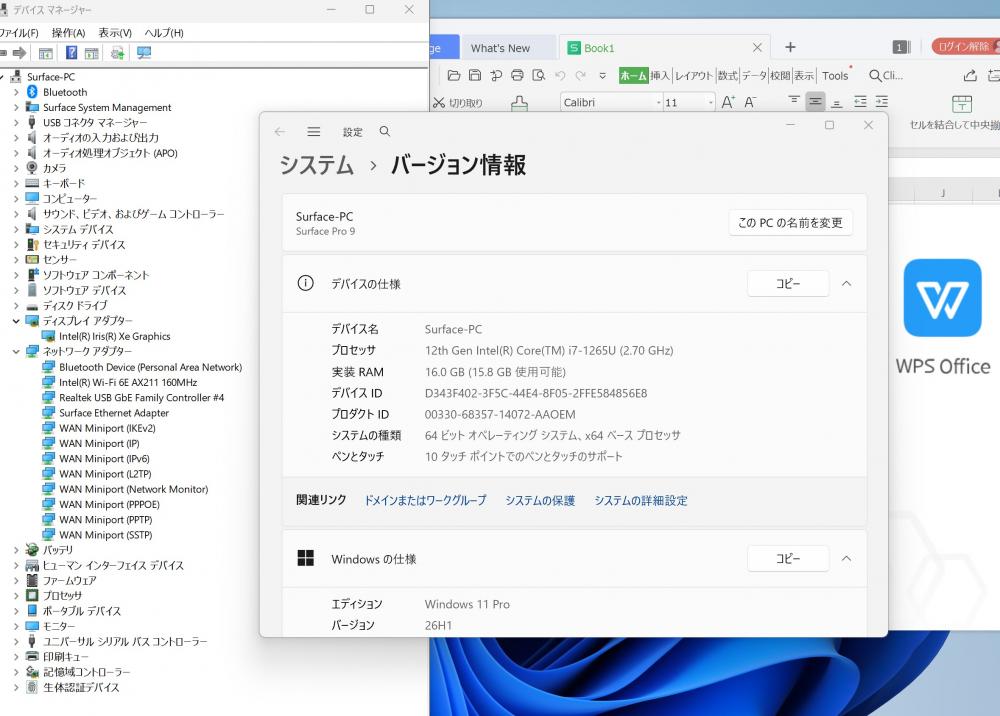The image size is (1000, 716).
Task: Open システムの詳細設定 link
Action: (641, 500)
